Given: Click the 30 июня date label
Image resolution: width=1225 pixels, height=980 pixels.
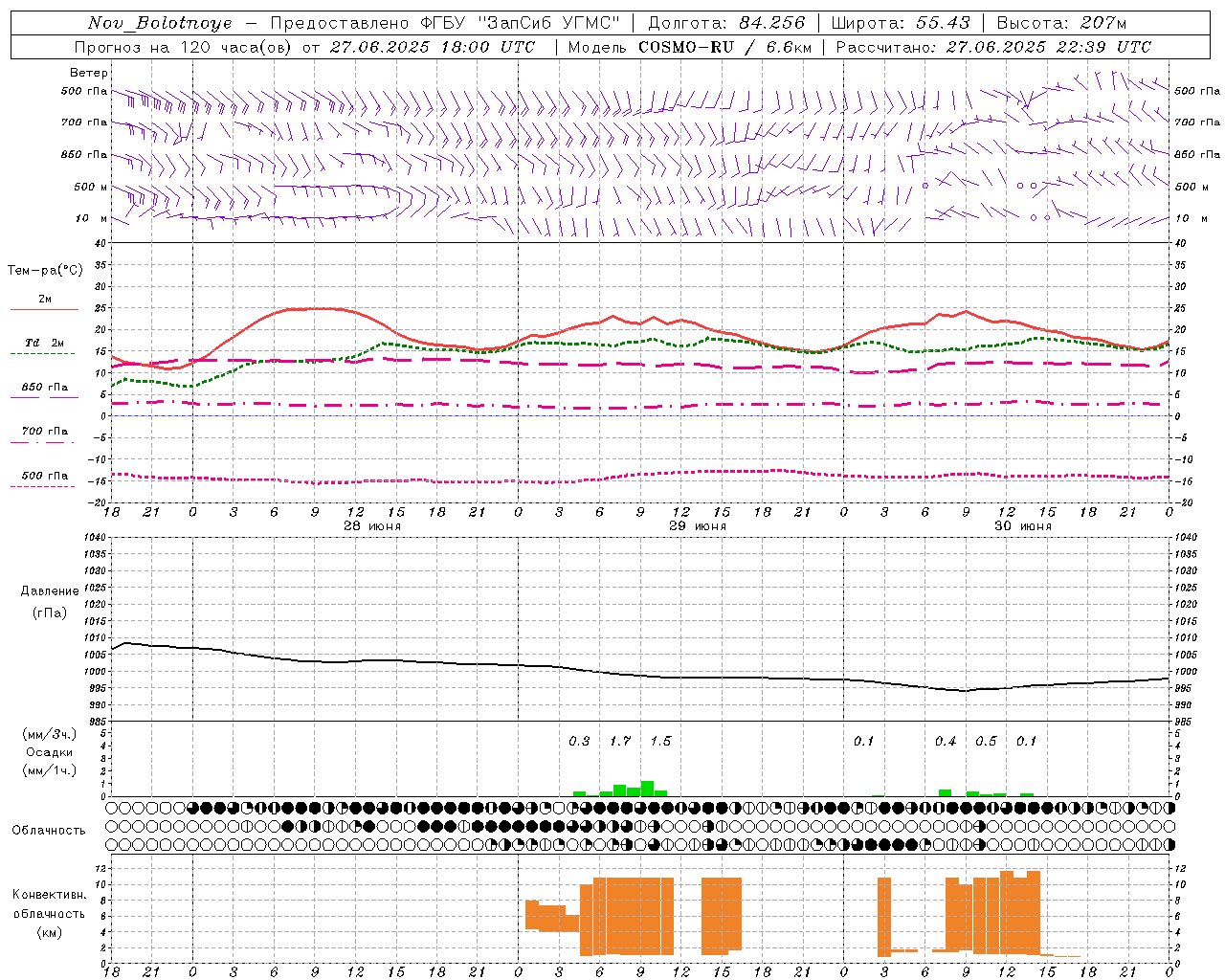Looking at the screenshot, I should [x=1023, y=526].
